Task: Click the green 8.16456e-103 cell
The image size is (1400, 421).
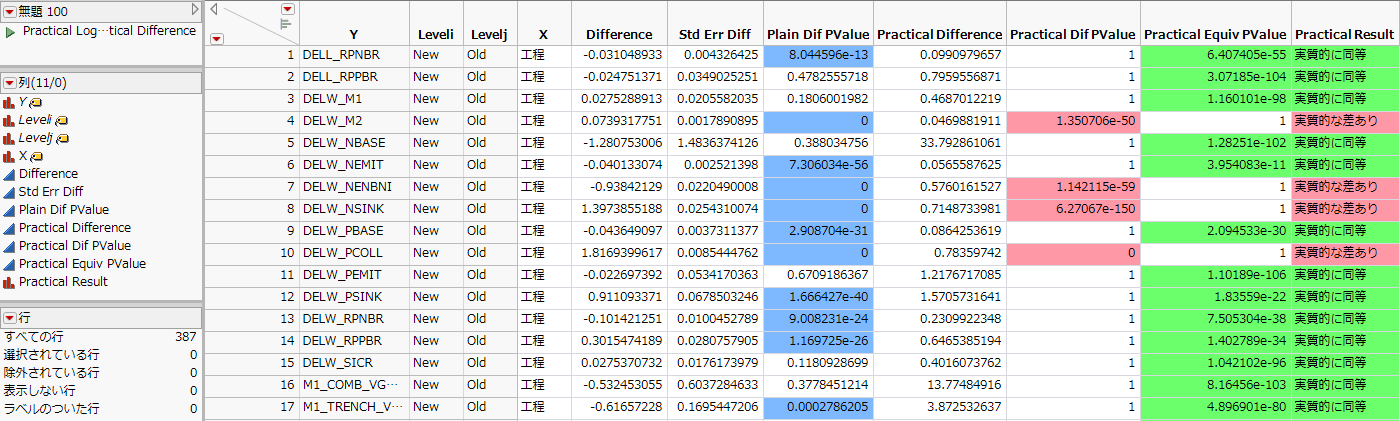Action: [x=1215, y=385]
